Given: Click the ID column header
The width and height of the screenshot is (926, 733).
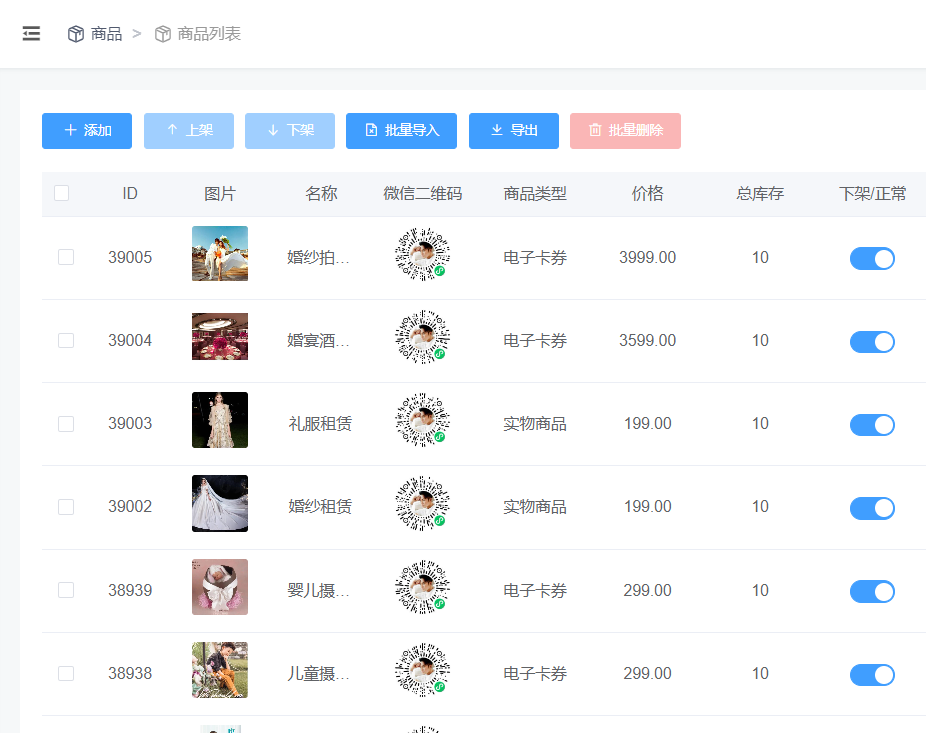Looking at the screenshot, I should coord(130,194).
